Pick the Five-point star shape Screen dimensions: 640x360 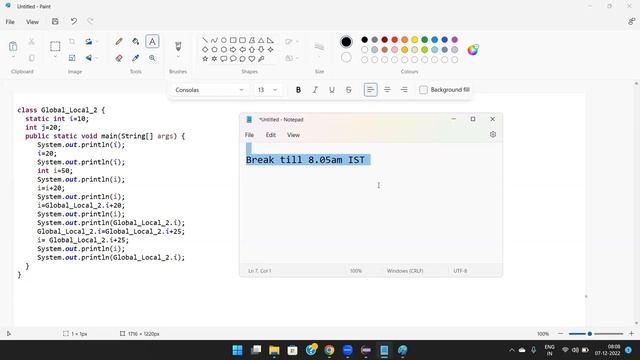click(x=205, y=59)
